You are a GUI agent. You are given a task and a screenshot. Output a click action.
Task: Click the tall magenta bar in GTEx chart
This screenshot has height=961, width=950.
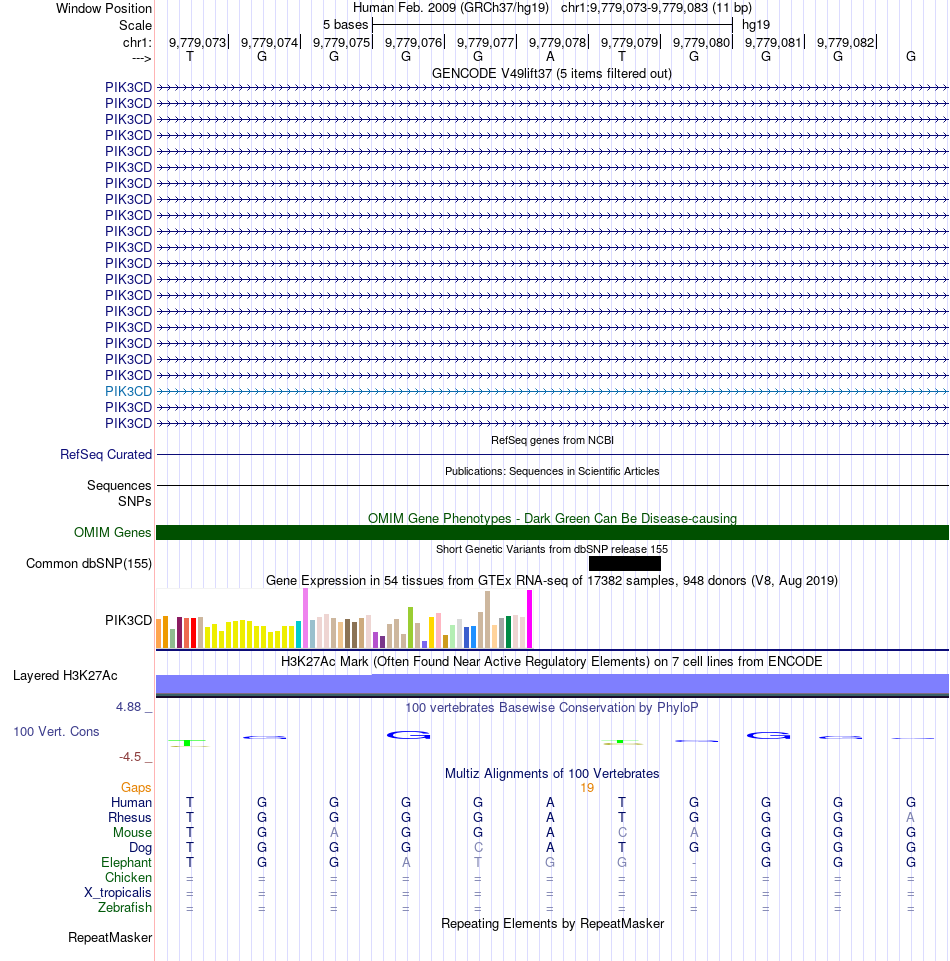point(530,619)
